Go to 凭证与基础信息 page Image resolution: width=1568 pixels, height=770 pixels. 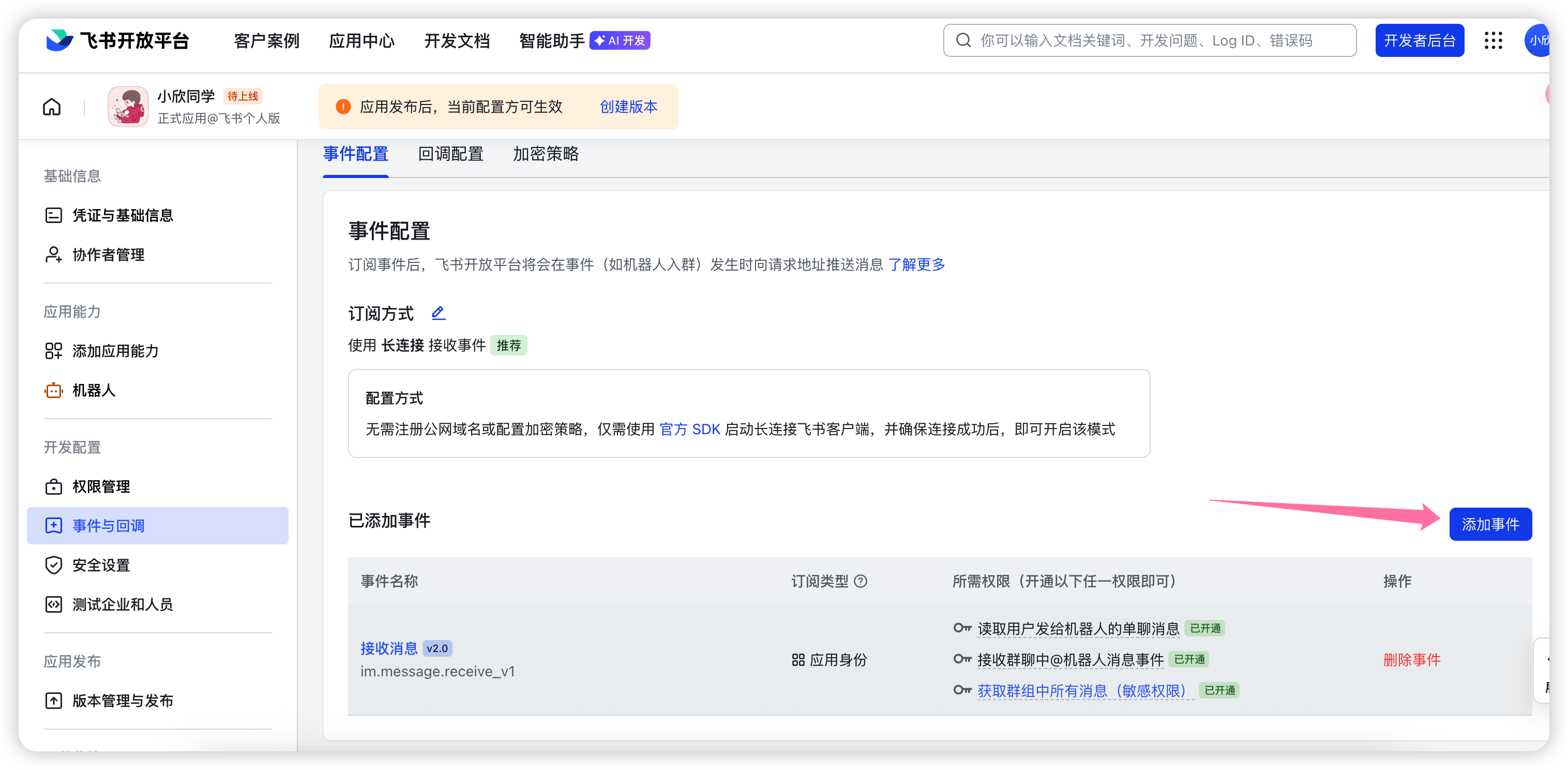coord(123,216)
